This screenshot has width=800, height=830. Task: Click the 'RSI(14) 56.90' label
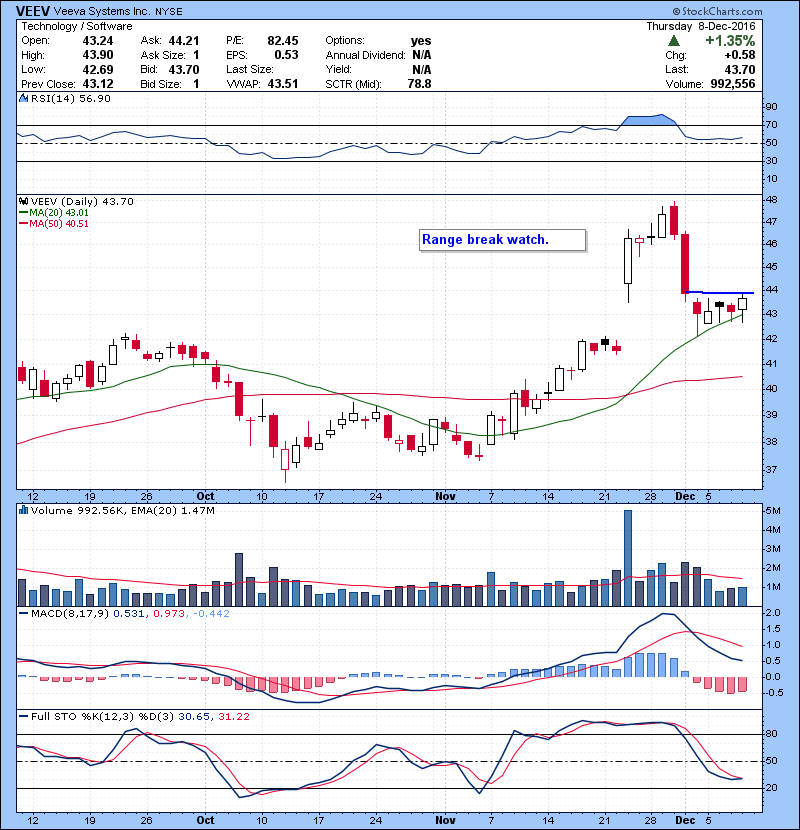tap(71, 98)
